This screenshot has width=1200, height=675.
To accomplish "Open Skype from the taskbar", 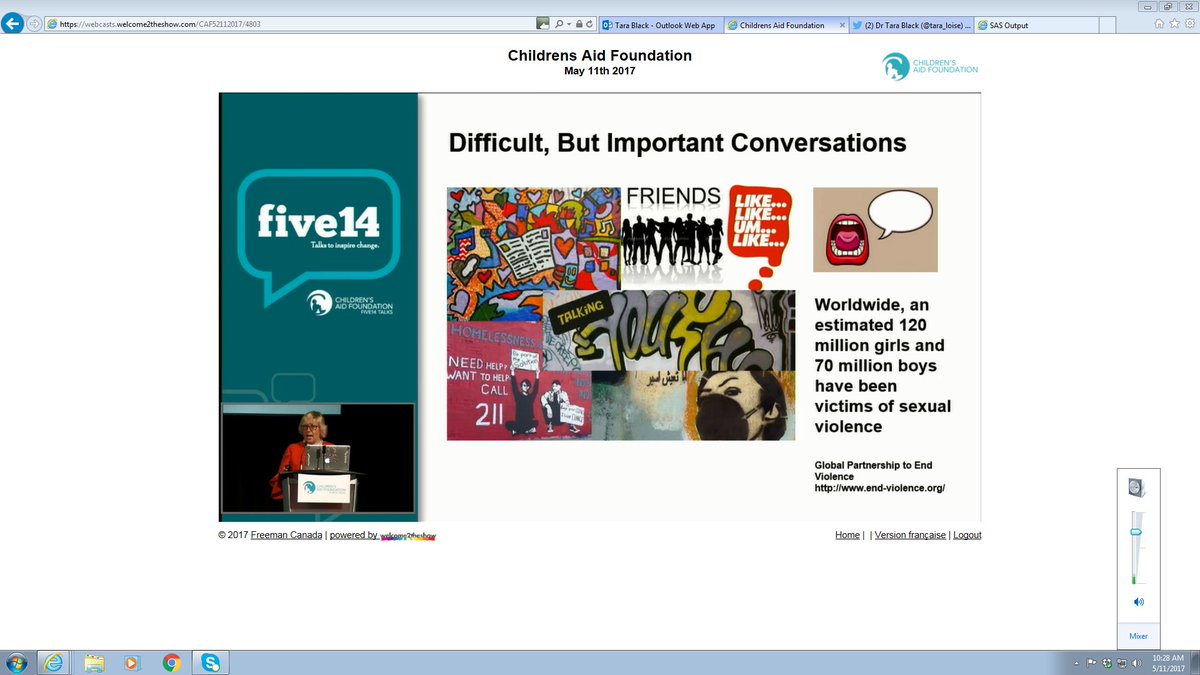I will click(x=210, y=661).
